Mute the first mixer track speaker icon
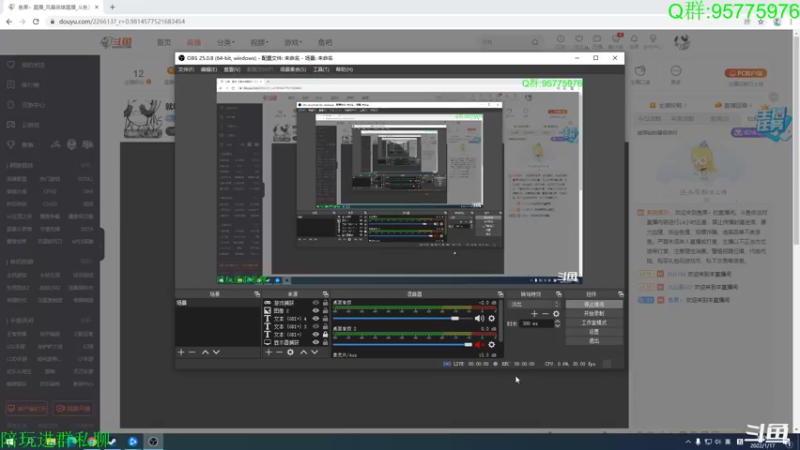The image size is (800, 450). pyautogui.click(x=479, y=318)
